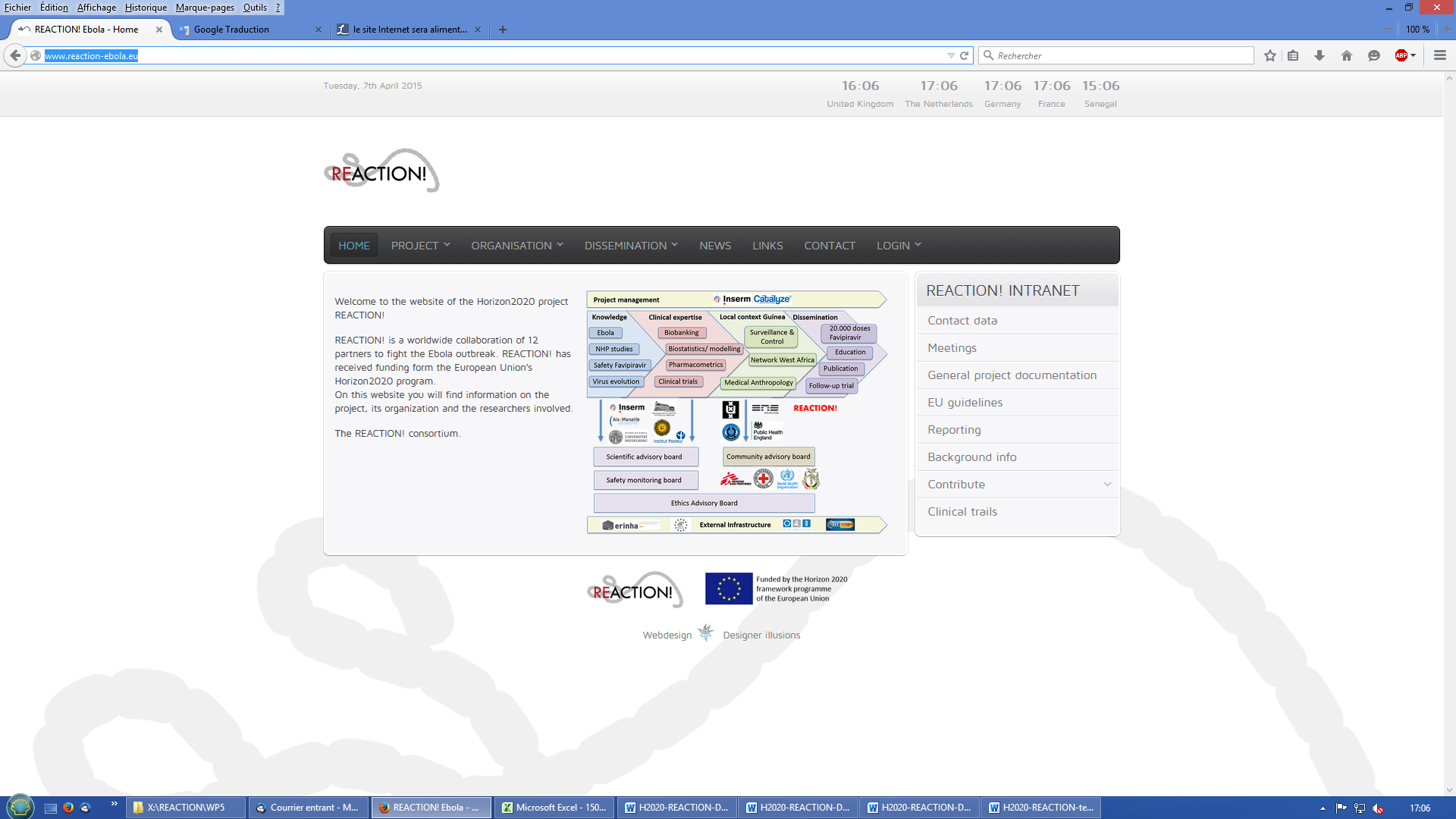Bookmark this page with star icon

point(1270,55)
